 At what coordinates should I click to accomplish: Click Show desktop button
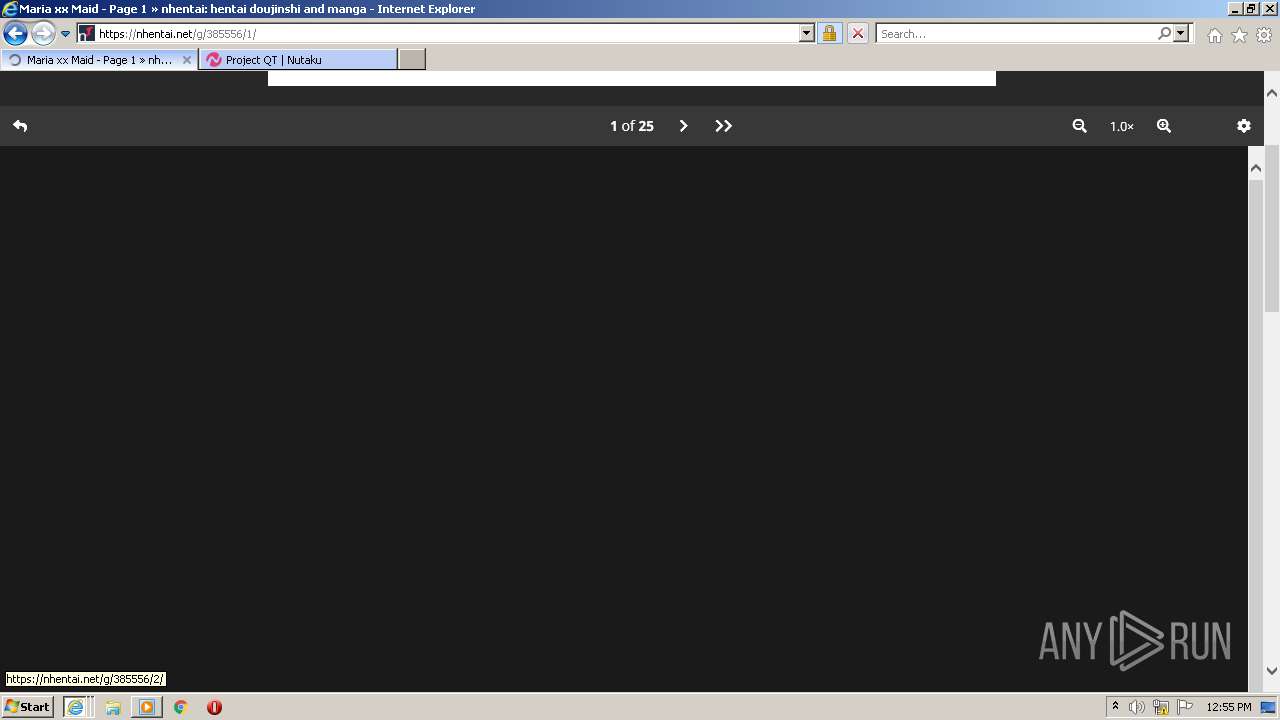(x=1269, y=707)
